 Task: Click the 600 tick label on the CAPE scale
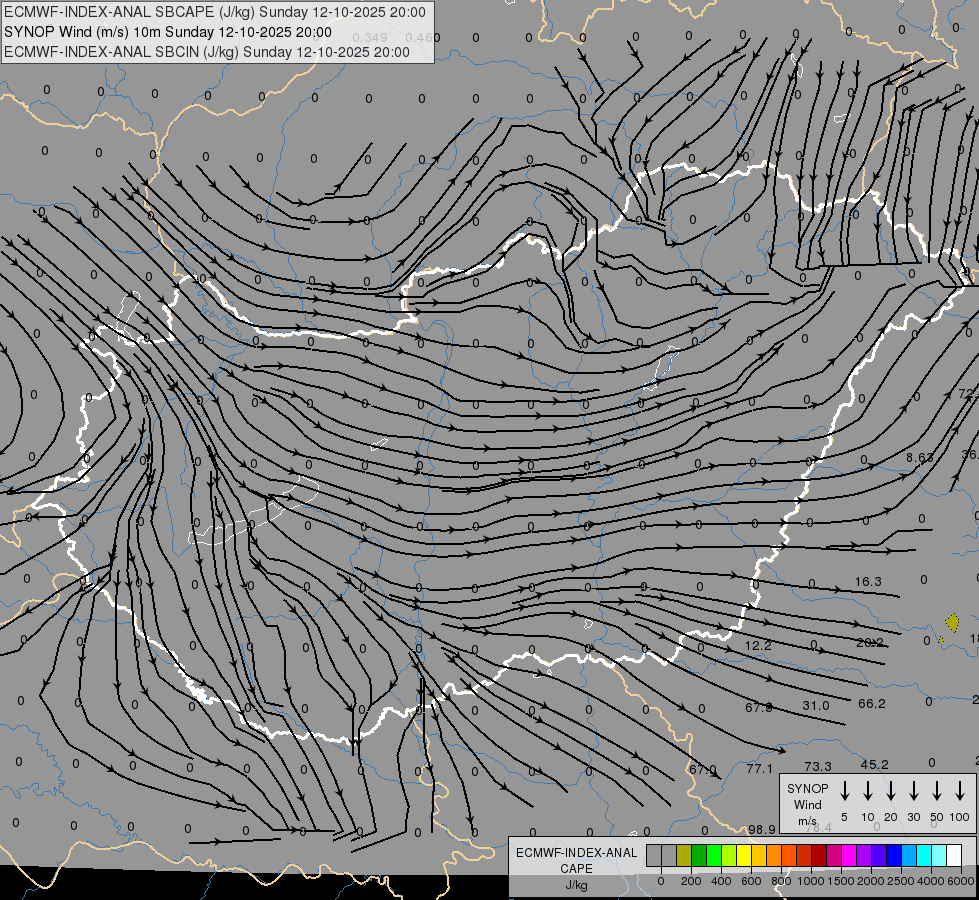751,881
